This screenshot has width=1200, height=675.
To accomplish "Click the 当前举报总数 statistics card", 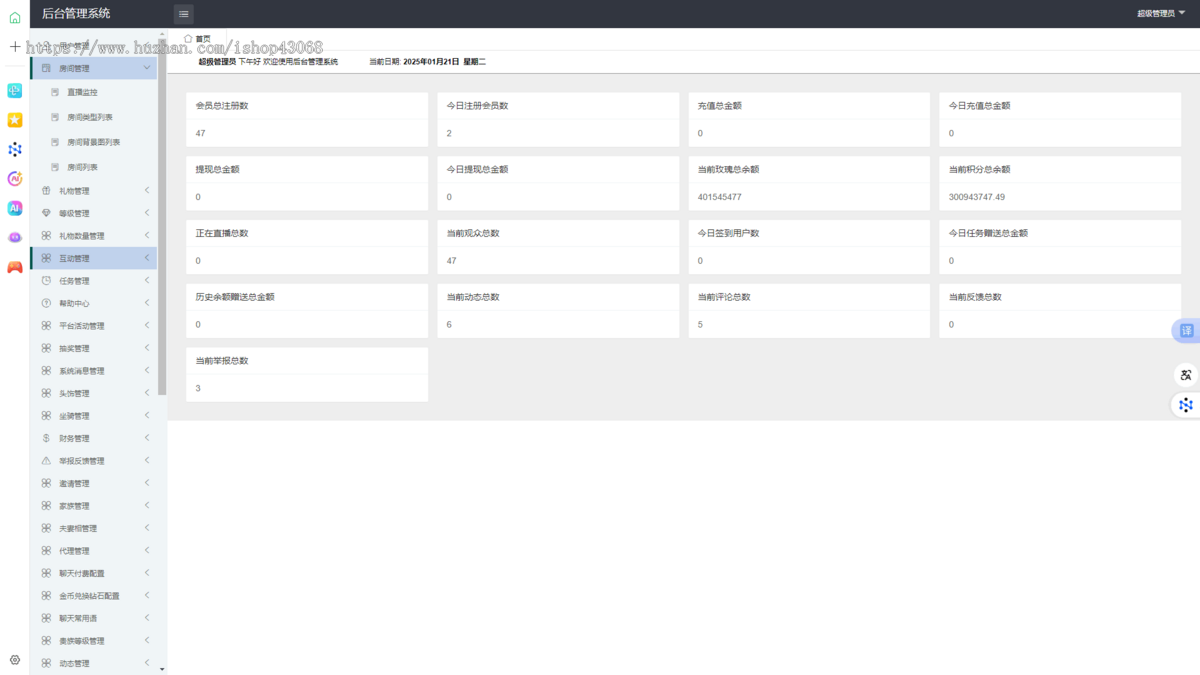I will (x=307, y=374).
